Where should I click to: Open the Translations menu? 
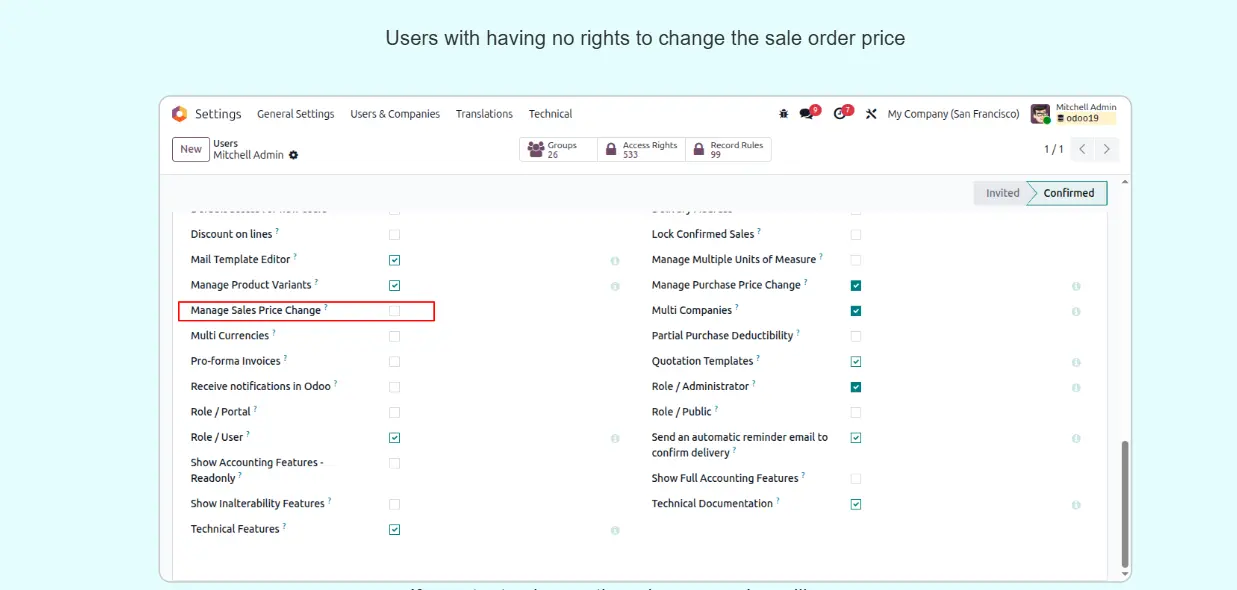[484, 114]
